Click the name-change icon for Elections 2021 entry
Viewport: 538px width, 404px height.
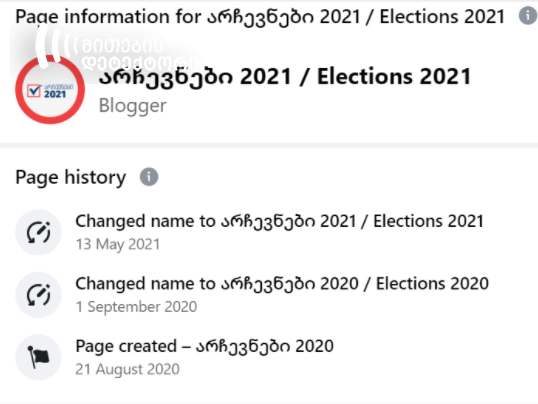(x=38, y=232)
